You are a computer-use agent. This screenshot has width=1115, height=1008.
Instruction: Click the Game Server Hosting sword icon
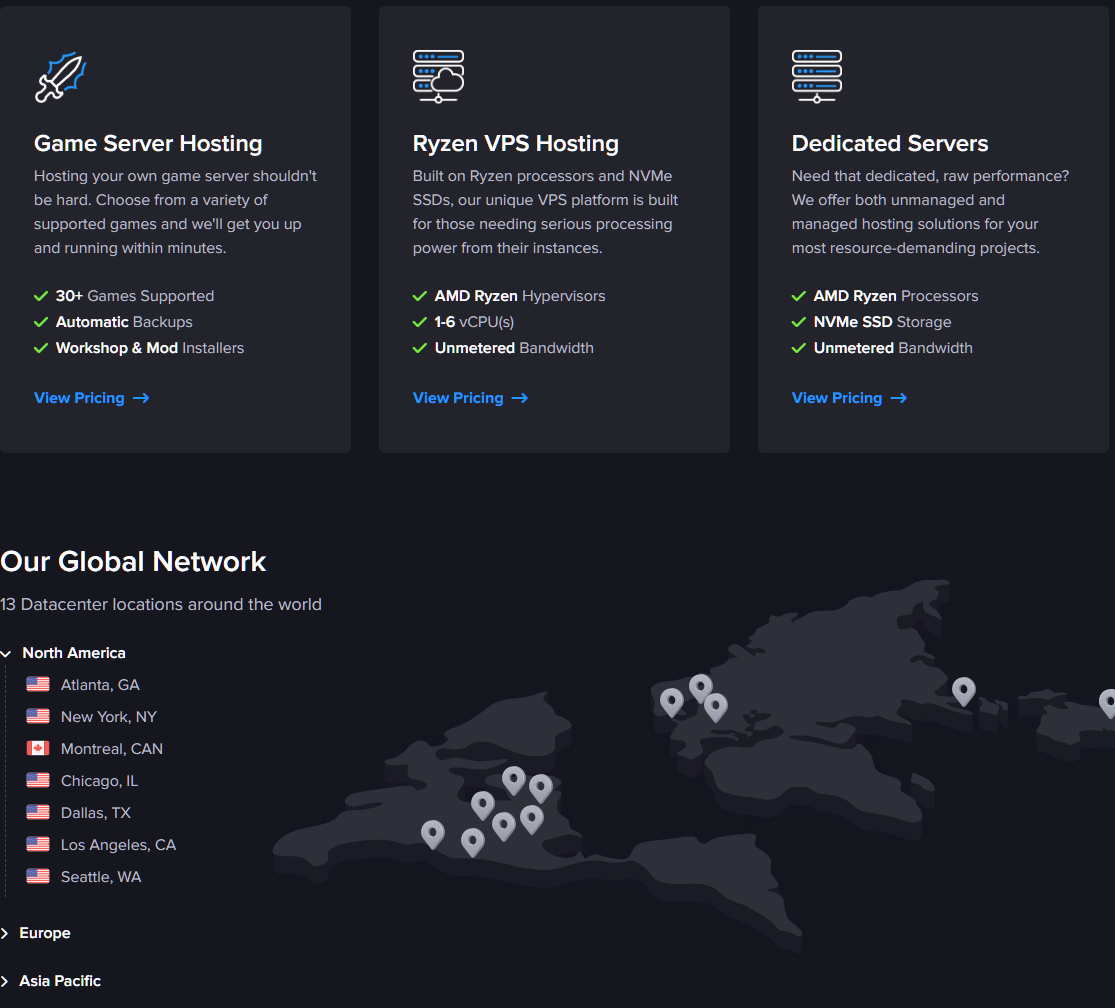pyautogui.click(x=60, y=77)
